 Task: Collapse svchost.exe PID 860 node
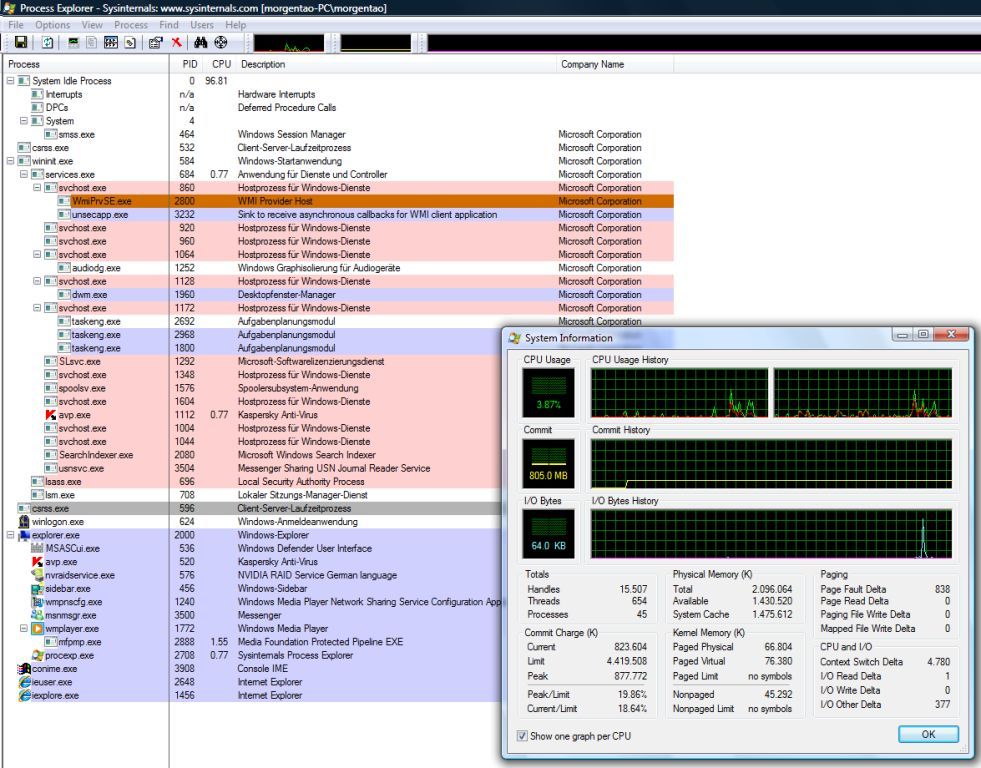coord(37,188)
